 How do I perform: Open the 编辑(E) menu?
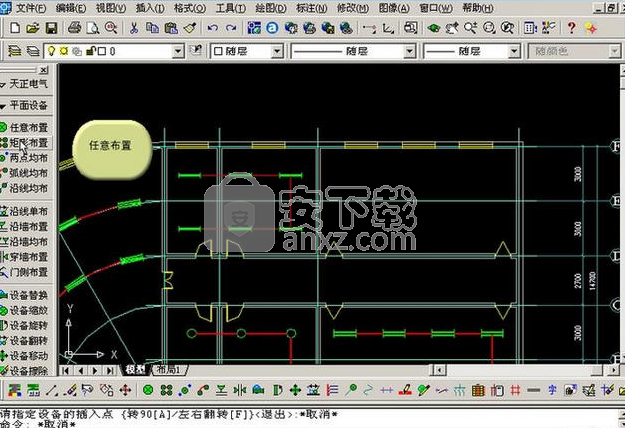coord(71,8)
